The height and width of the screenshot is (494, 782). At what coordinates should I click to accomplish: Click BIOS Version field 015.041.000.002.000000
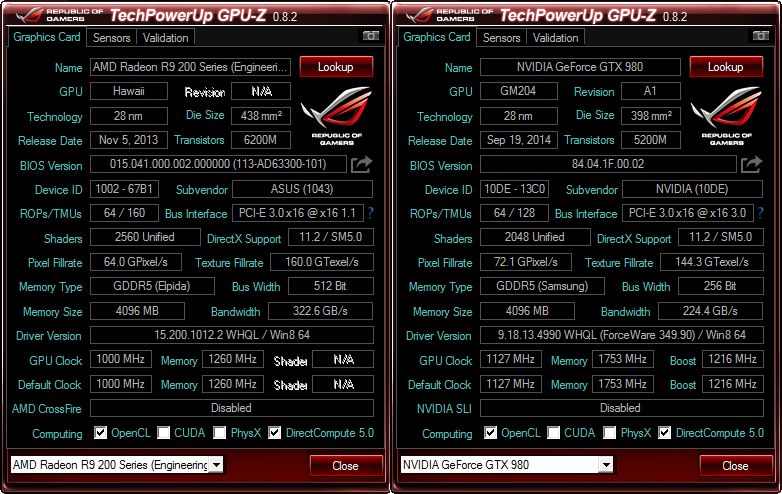click(x=218, y=164)
